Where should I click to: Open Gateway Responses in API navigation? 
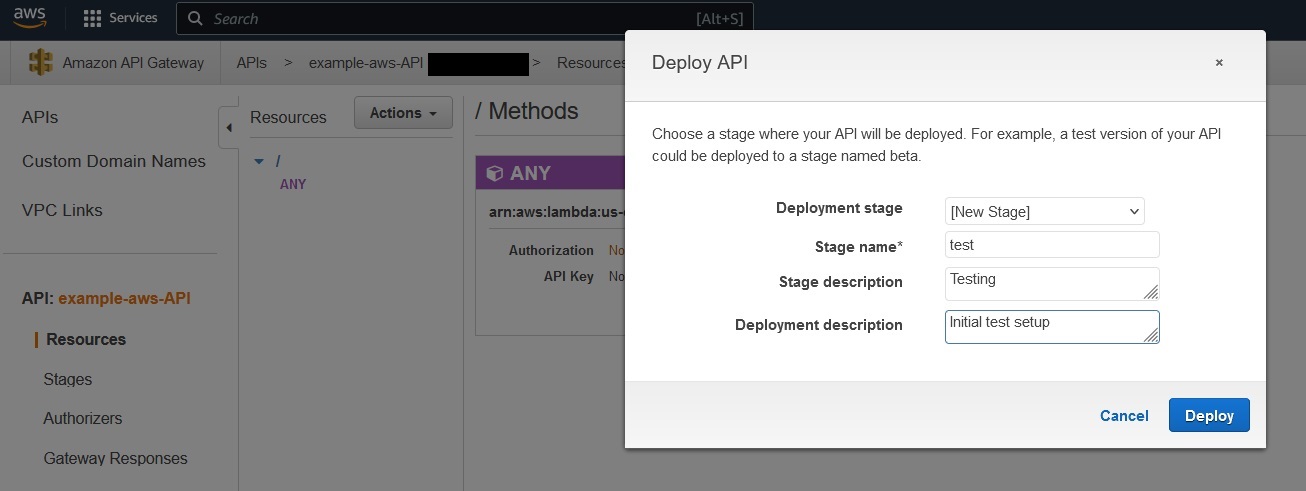115,458
